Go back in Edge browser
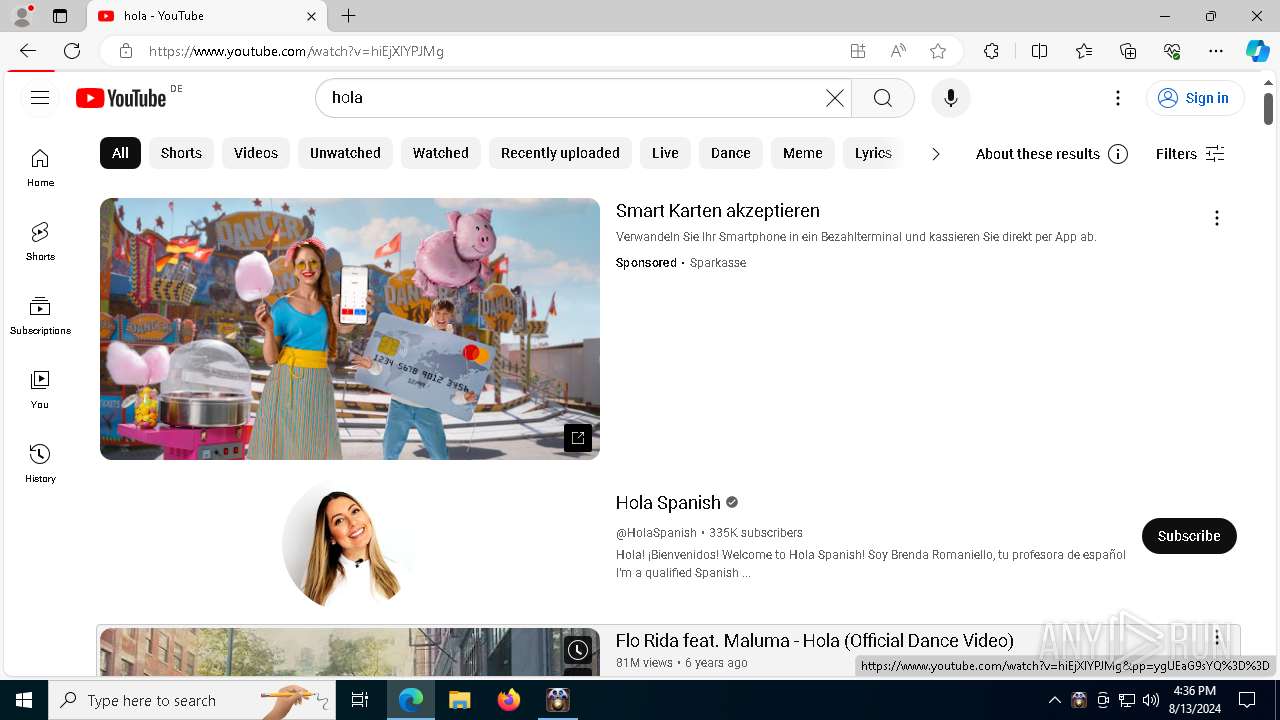The image size is (1280, 720). (x=28, y=51)
